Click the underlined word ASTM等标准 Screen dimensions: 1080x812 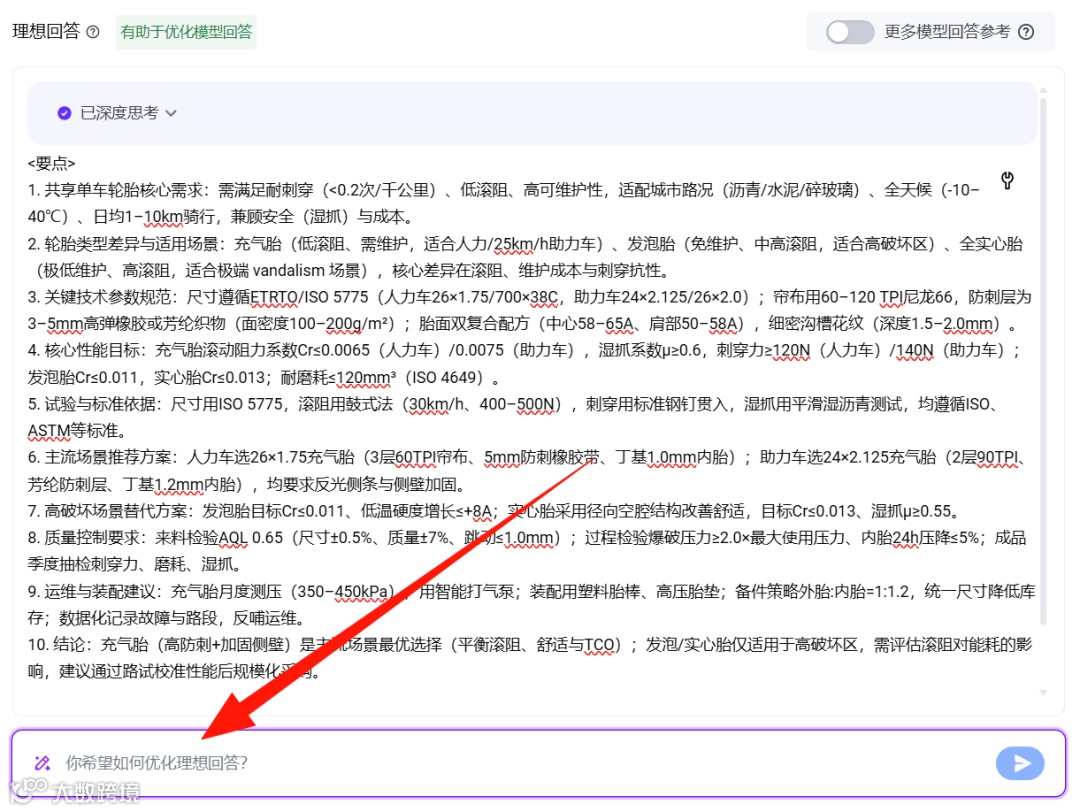click(76, 431)
